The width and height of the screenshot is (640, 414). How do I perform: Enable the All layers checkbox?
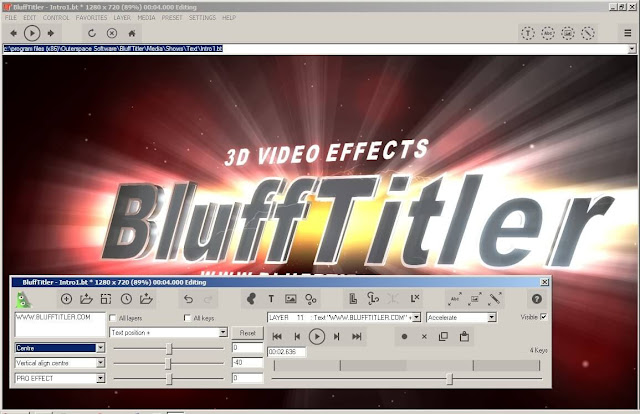(x=113, y=318)
